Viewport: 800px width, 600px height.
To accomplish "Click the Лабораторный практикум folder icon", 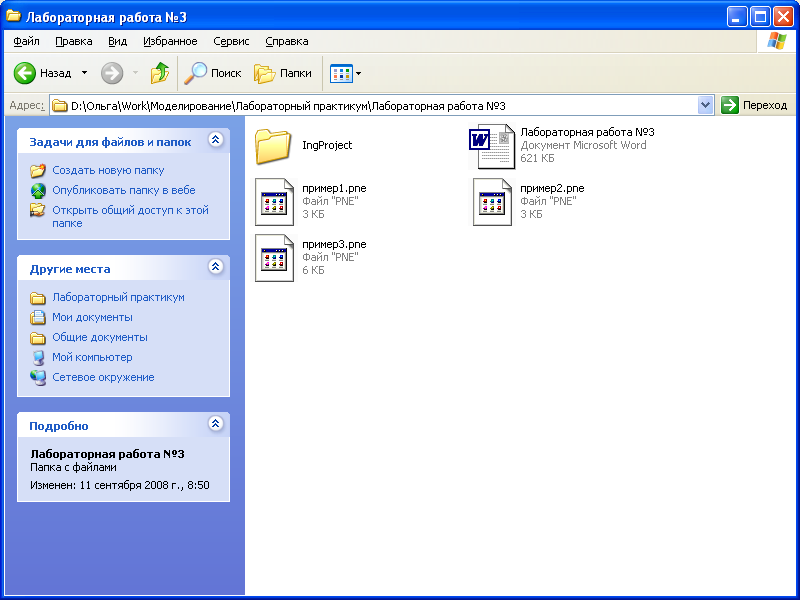I will 38,297.
